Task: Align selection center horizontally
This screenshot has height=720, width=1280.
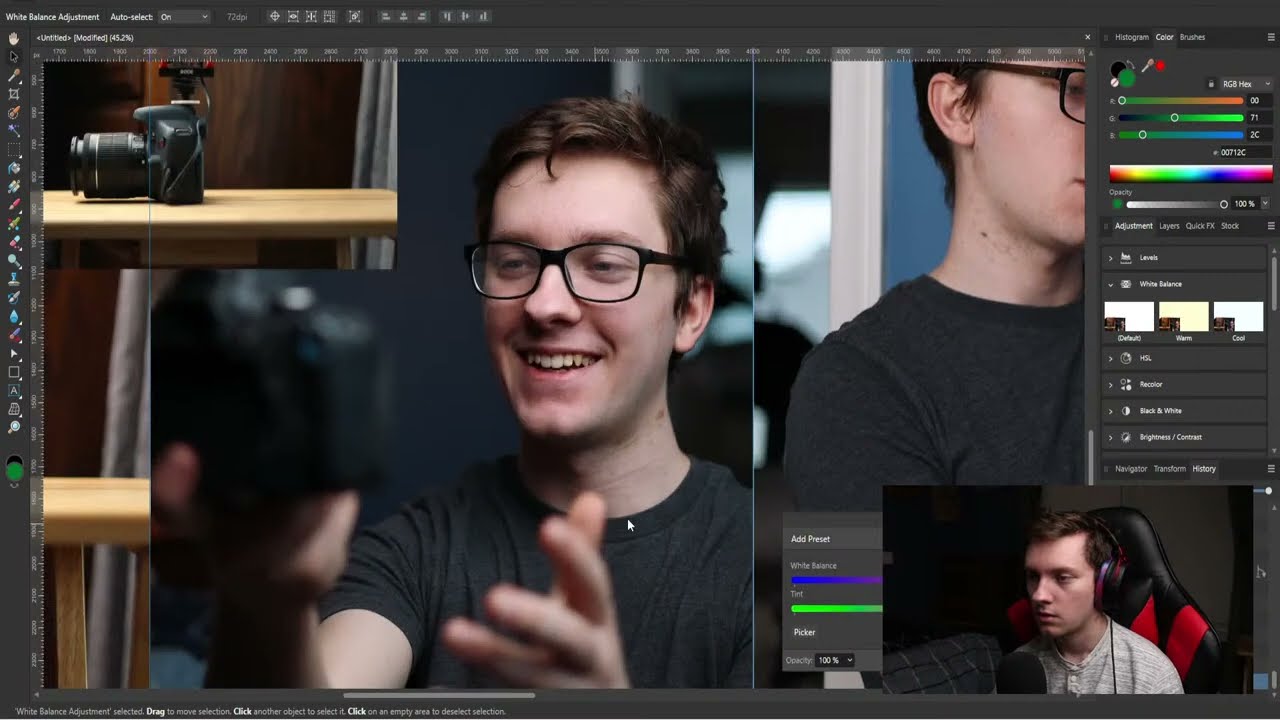Action: click(403, 16)
